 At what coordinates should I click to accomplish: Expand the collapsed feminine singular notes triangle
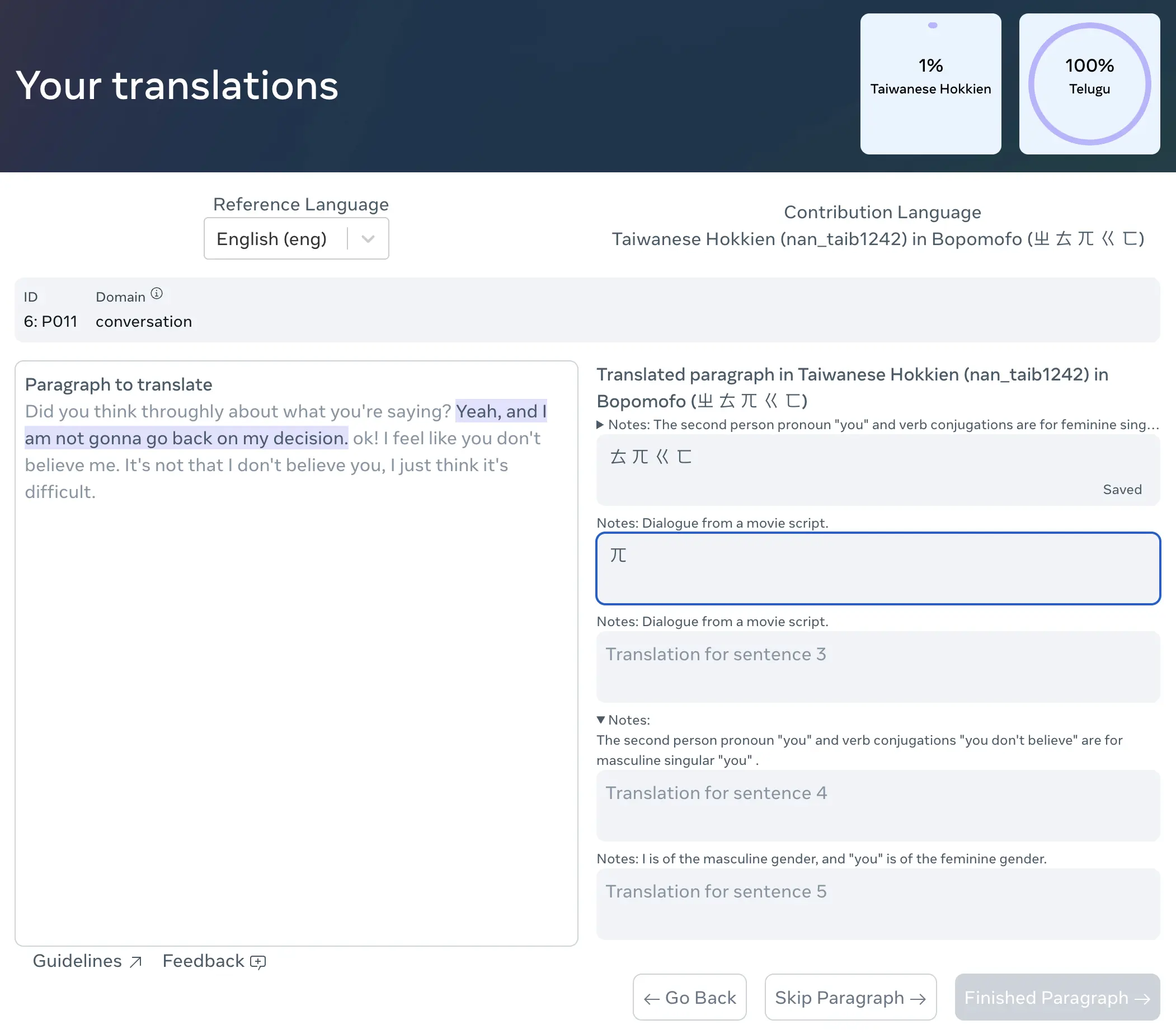point(600,425)
